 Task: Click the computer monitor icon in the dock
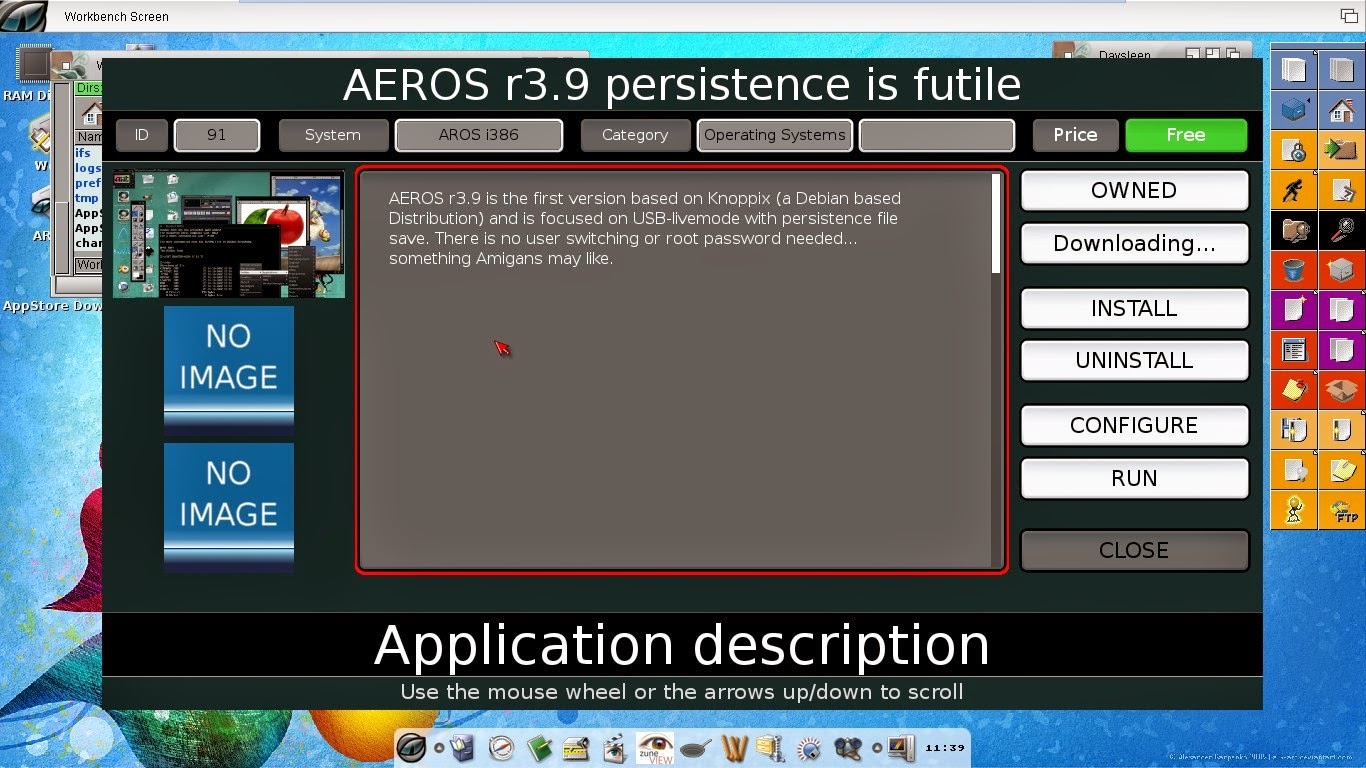point(901,747)
